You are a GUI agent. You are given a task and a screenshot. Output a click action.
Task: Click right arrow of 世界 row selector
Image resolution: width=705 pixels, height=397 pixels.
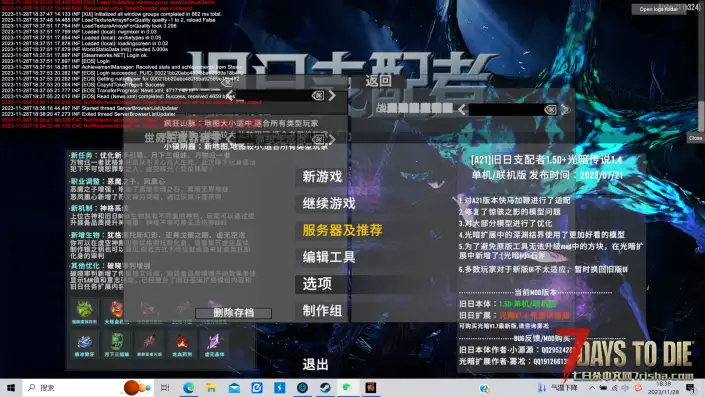[x=332, y=138]
